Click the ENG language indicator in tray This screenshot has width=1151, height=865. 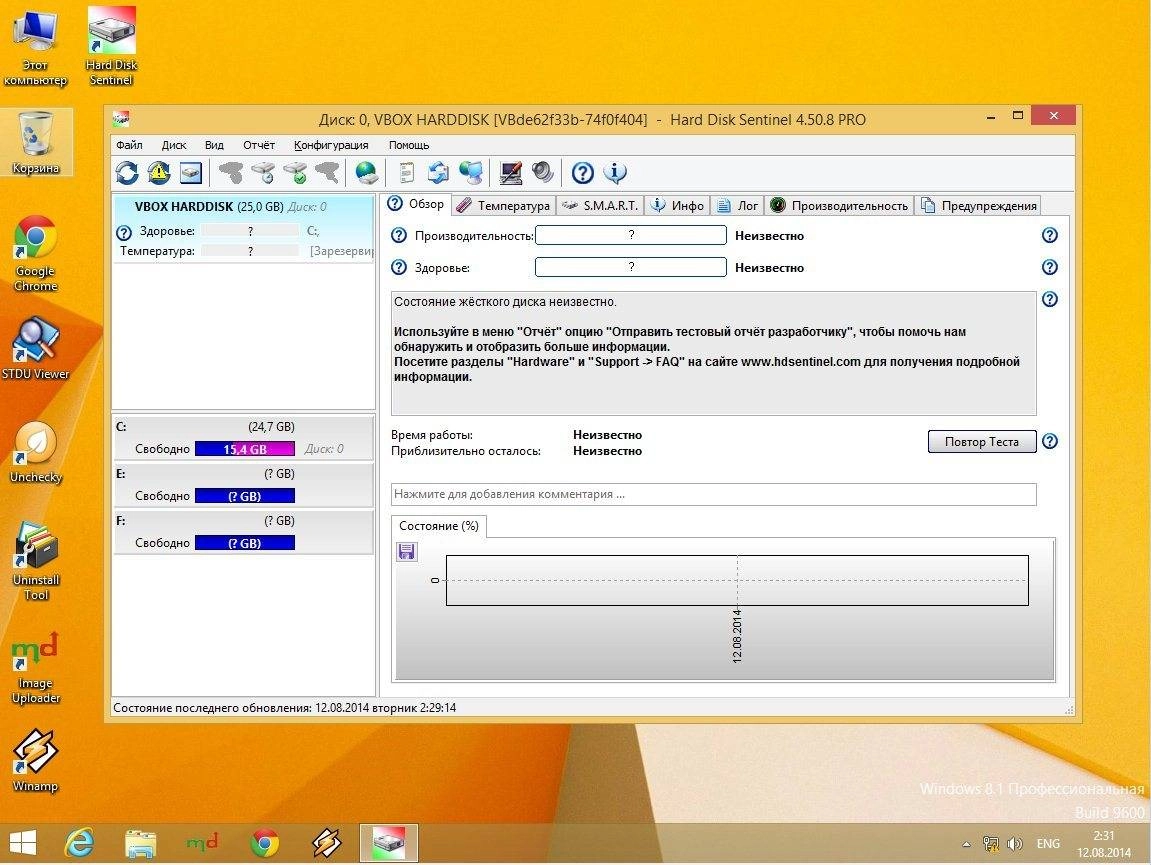click(1047, 844)
